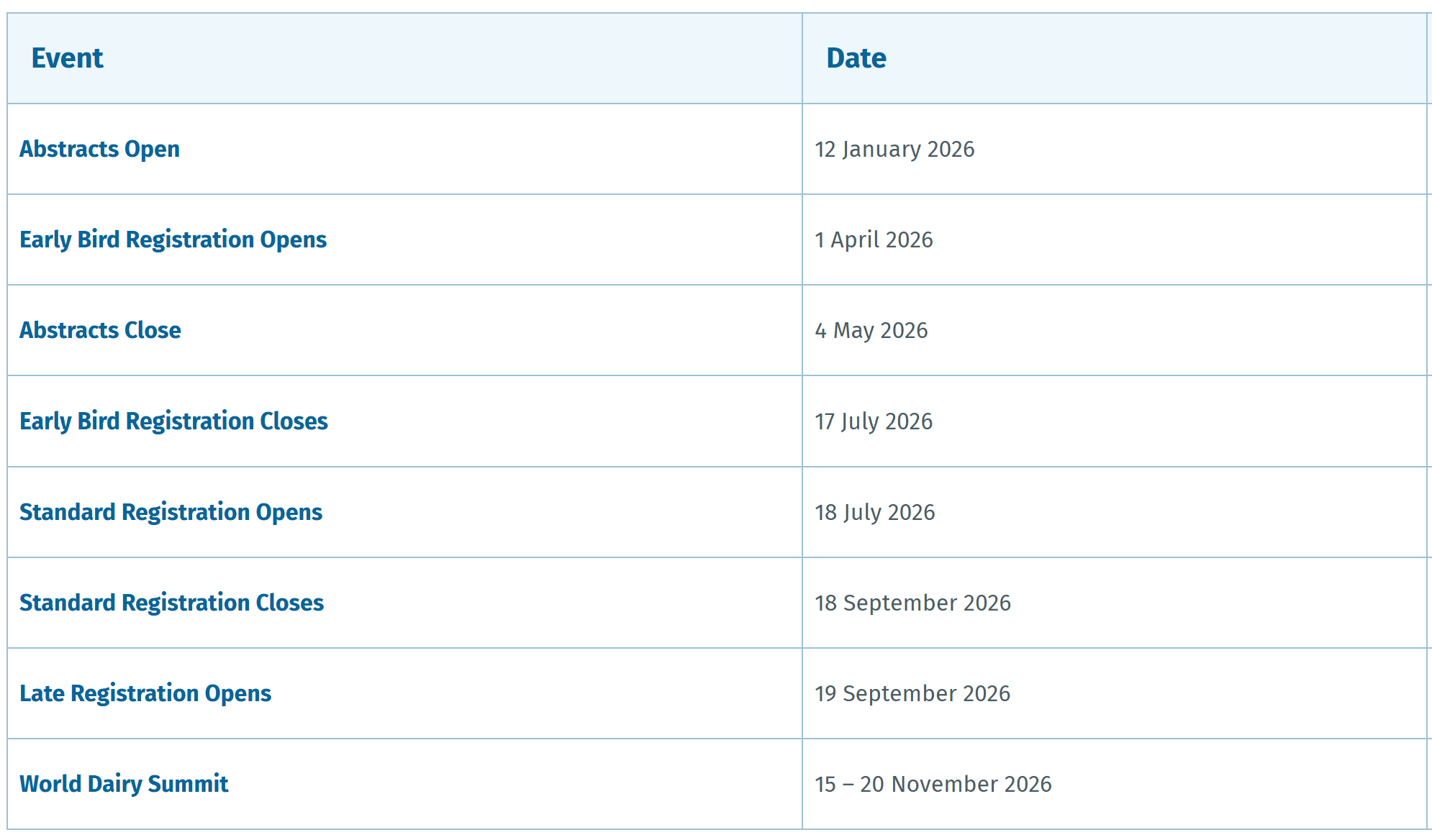1432x840 pixels.
Task: Click the World Dairy Summit link
Action: [124, 784]
